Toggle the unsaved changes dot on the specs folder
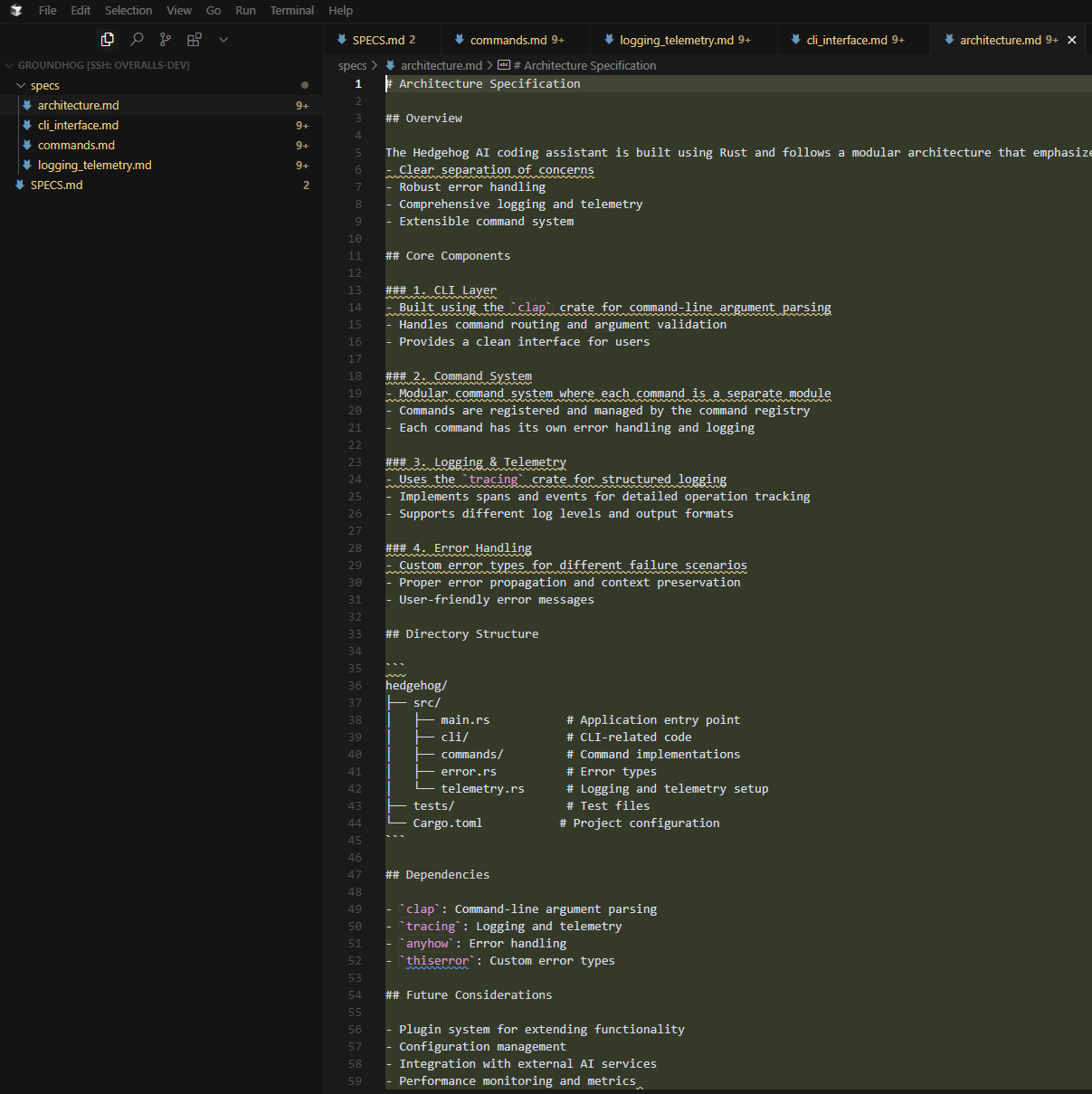1092x1094 pixels. click(x=305, y=84)
